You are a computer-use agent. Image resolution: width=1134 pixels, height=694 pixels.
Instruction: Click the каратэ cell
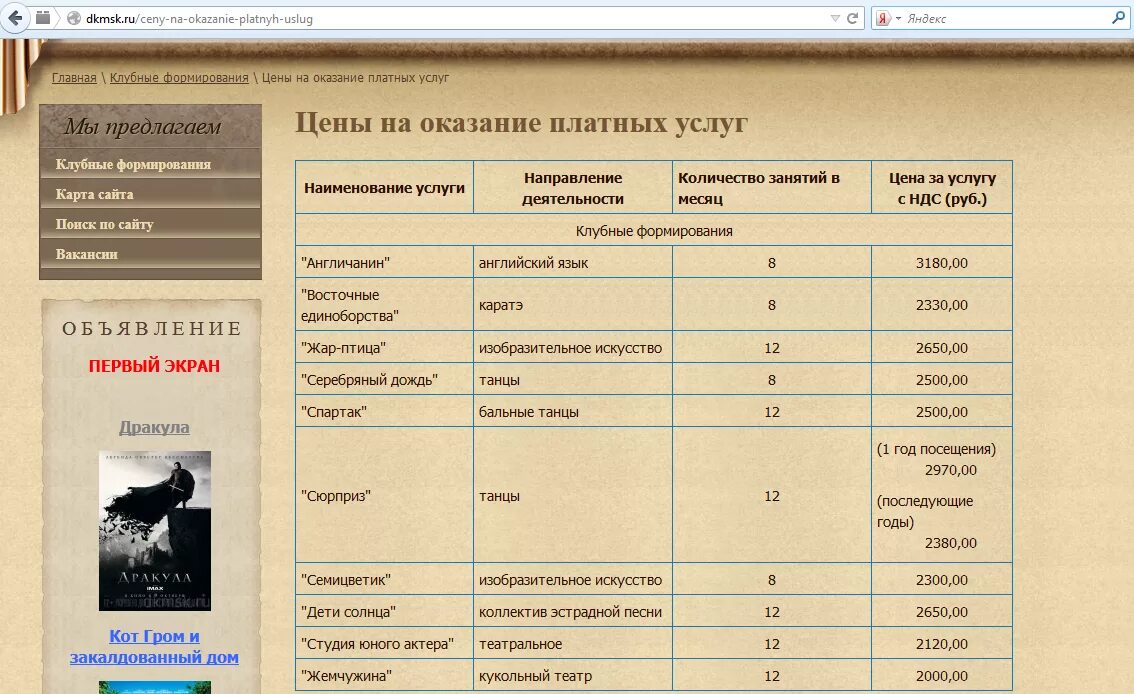[573, 305]
